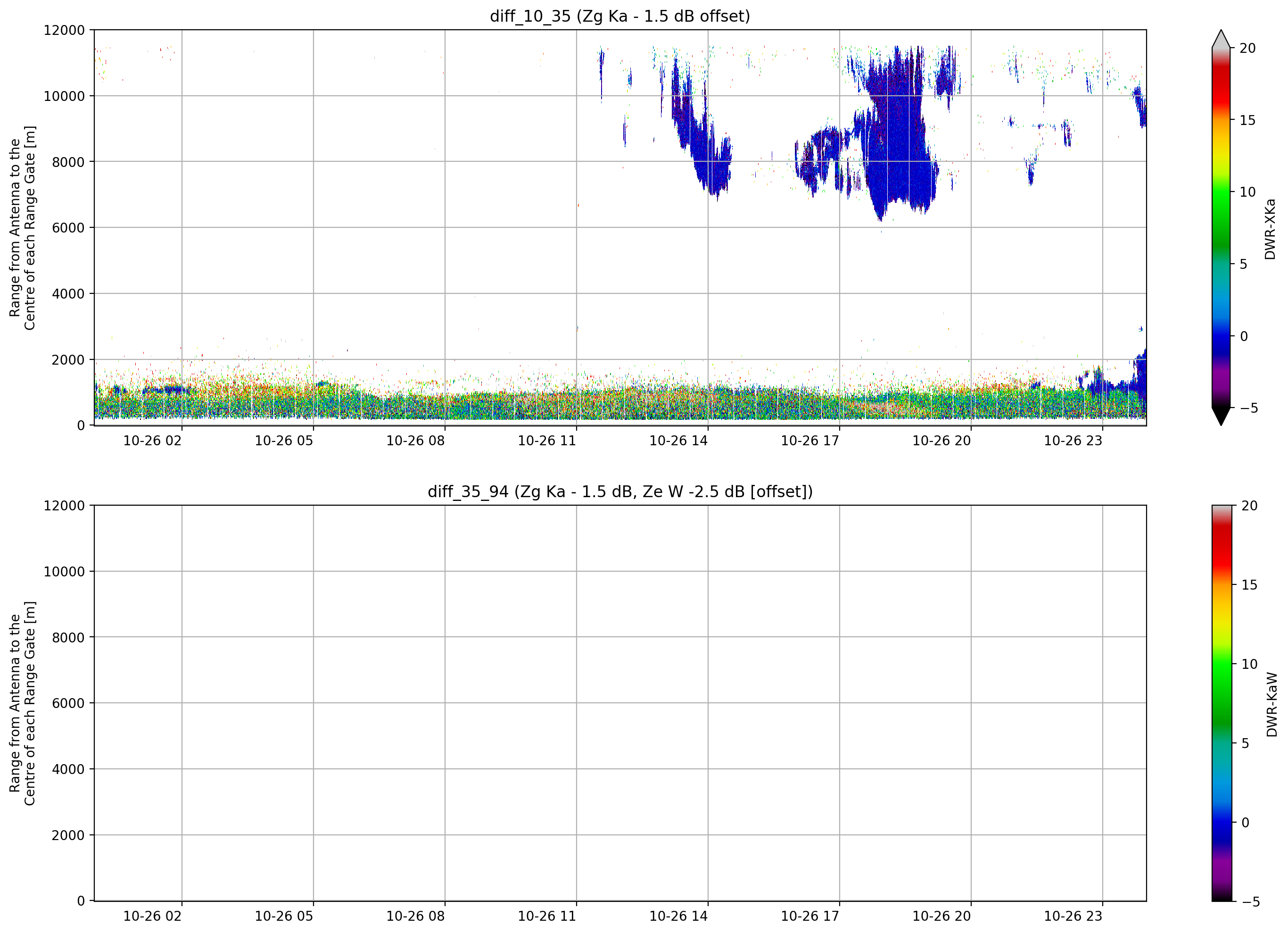1288x933 pixels.
Task: Click the DWR-KaW color scale bar
Action: [1222, 703]
